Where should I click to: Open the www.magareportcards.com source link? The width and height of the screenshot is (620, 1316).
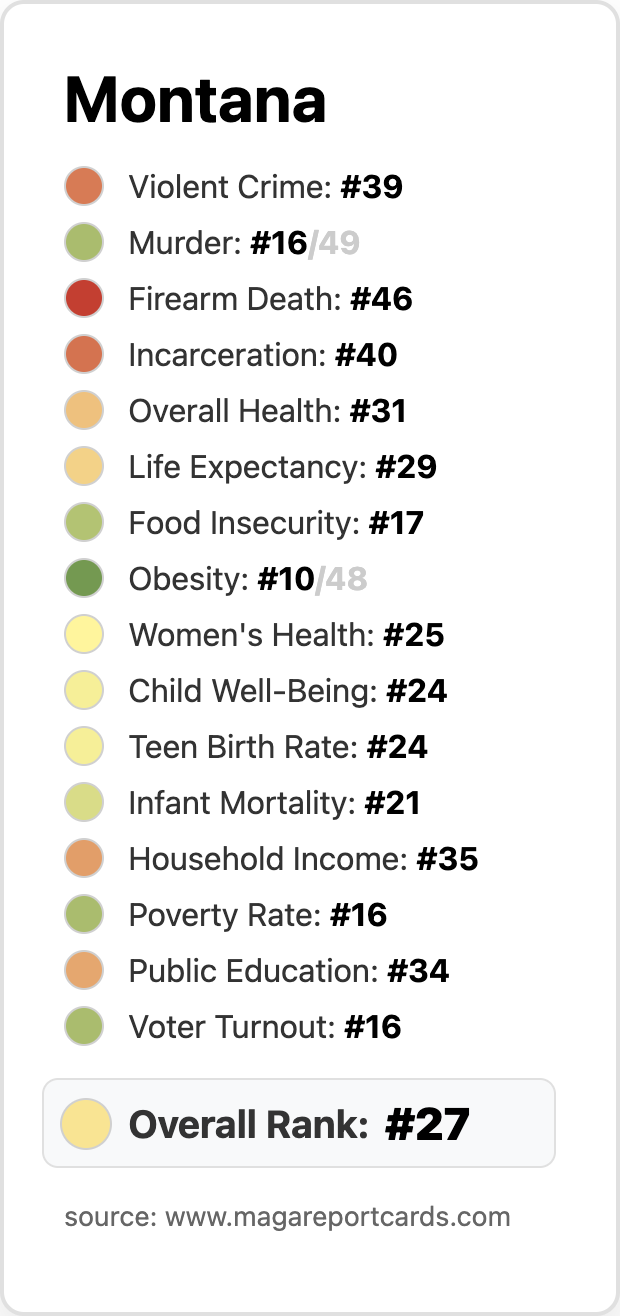coord(338,1217)
